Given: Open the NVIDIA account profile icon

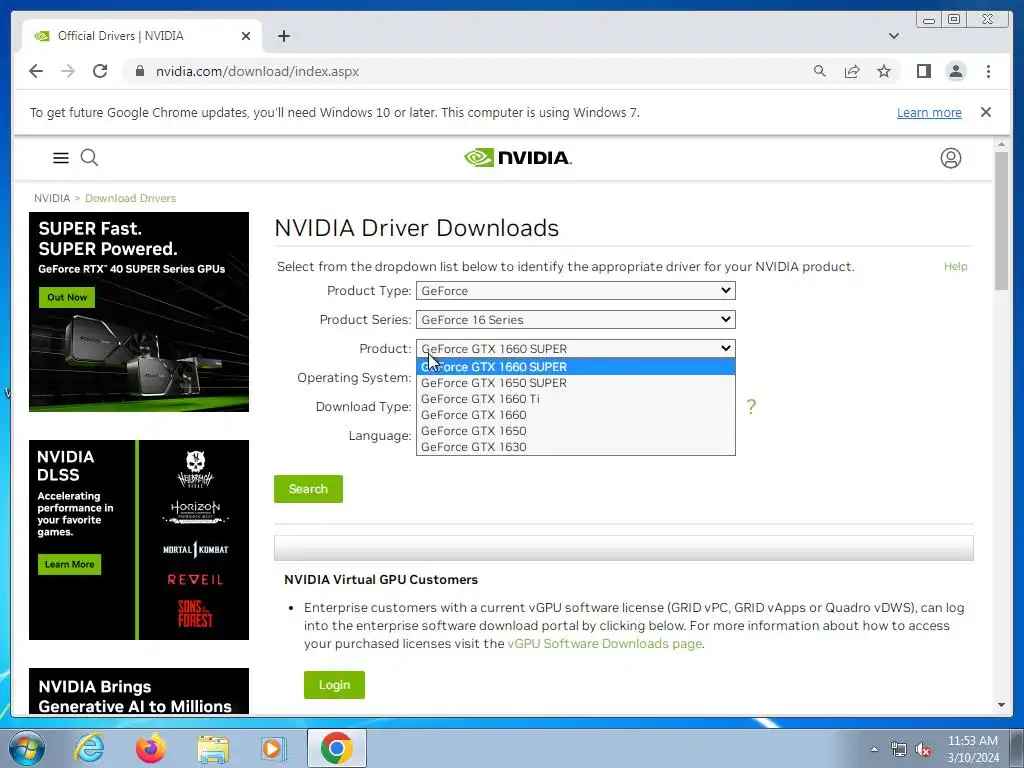Looking at the screenshot, I should pyautogui.click(x=951, y=158).
